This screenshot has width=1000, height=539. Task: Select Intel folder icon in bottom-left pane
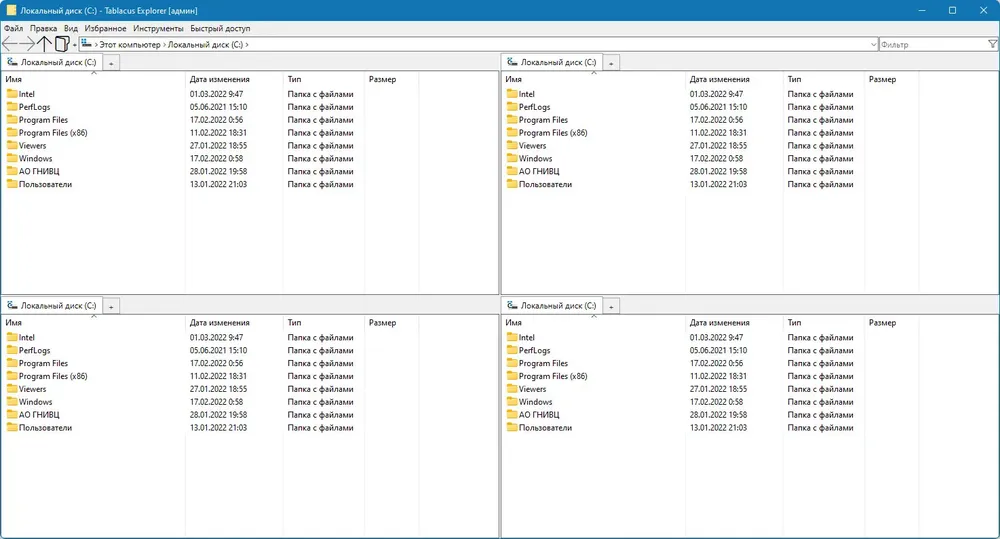pos(12,337)
